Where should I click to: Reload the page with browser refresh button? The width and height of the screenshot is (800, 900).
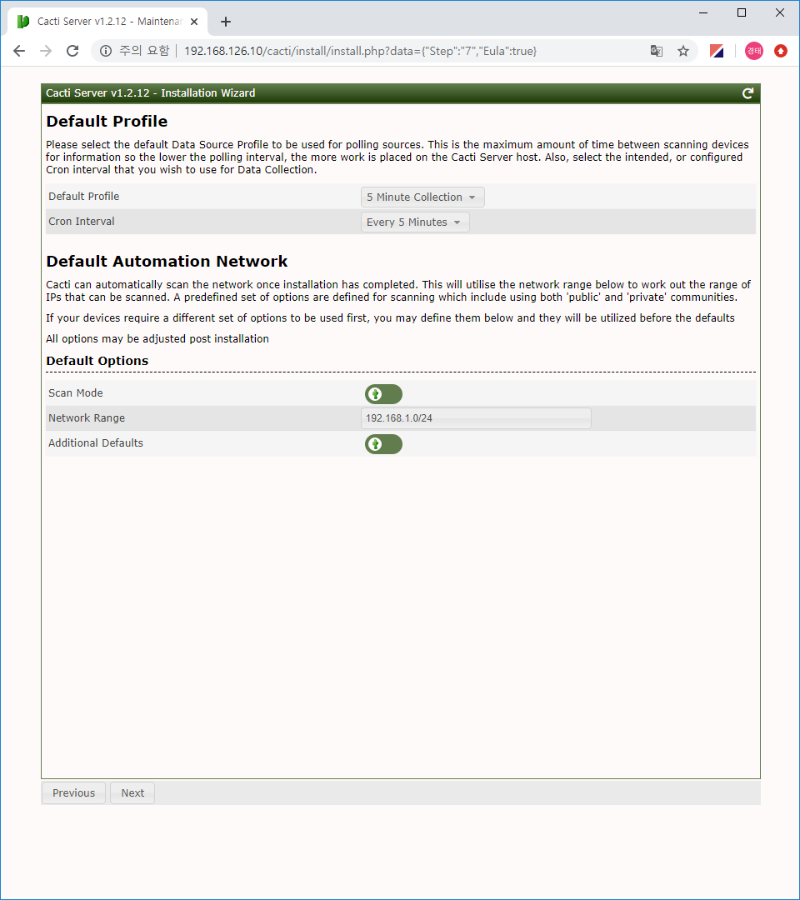(x=71, y=51)
